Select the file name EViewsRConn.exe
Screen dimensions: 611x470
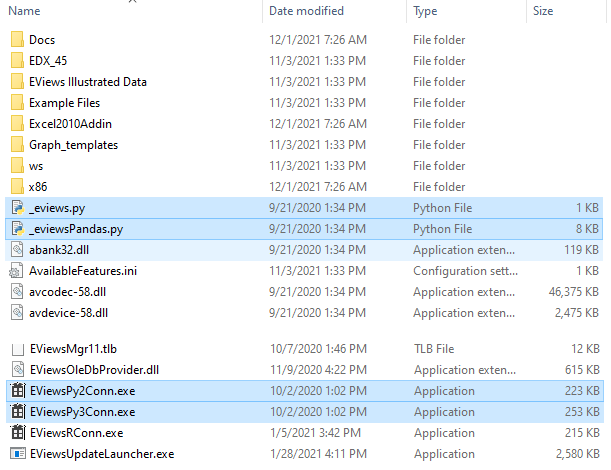point(76,433)
